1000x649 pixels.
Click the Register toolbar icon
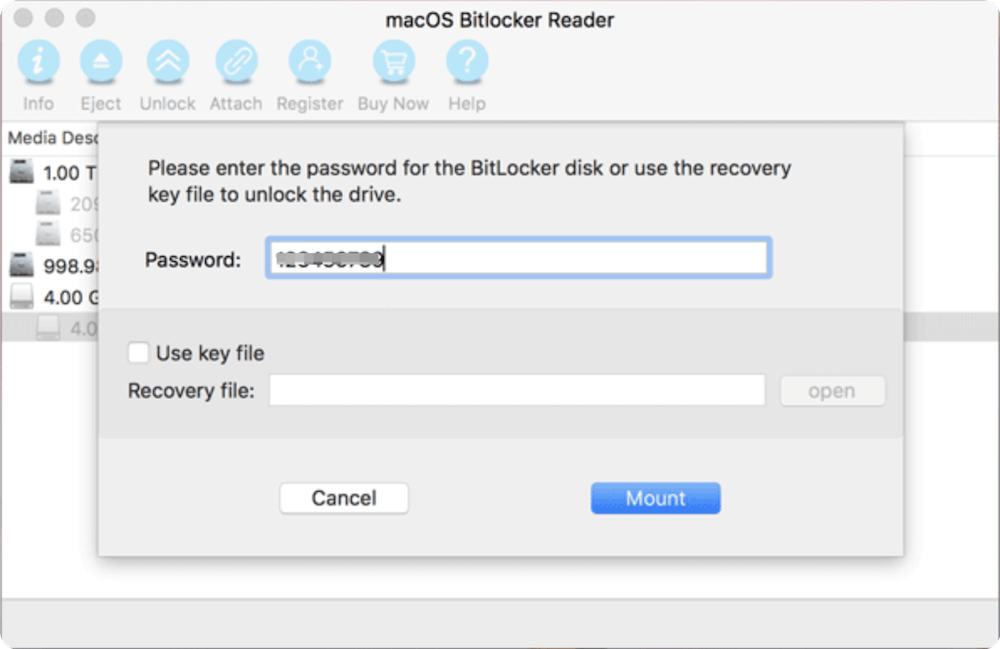(309, 62)
